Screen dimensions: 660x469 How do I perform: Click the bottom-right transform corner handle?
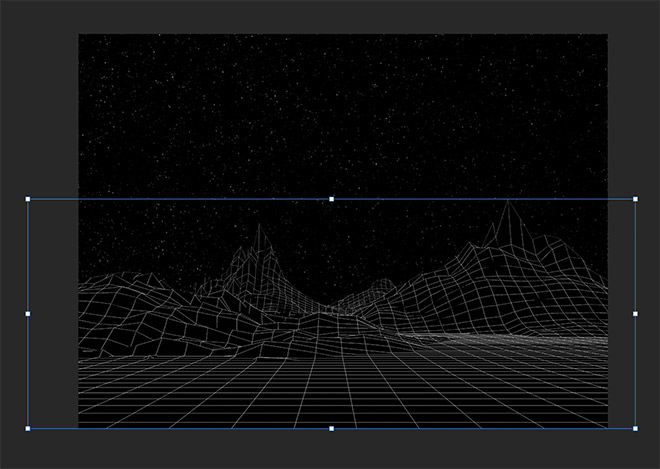point(636,428)
